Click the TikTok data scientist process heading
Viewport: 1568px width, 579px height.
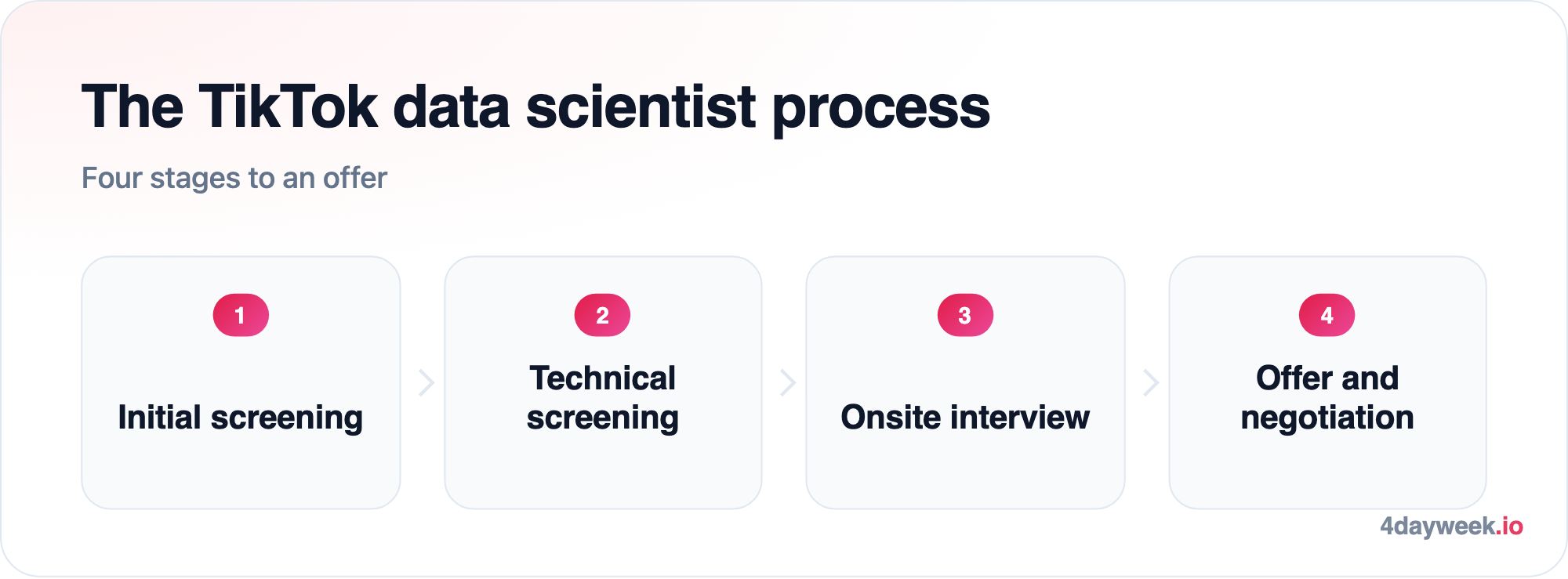[535, 107]
